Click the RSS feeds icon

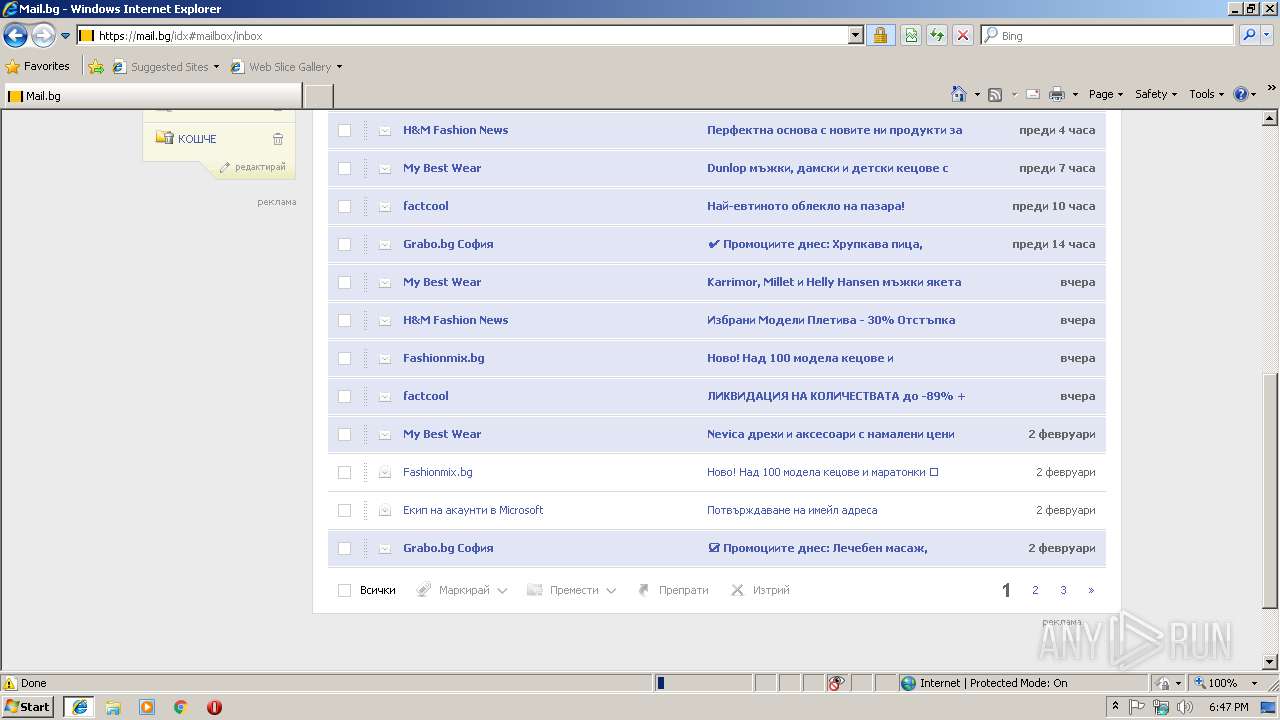[x=995, y=94]
